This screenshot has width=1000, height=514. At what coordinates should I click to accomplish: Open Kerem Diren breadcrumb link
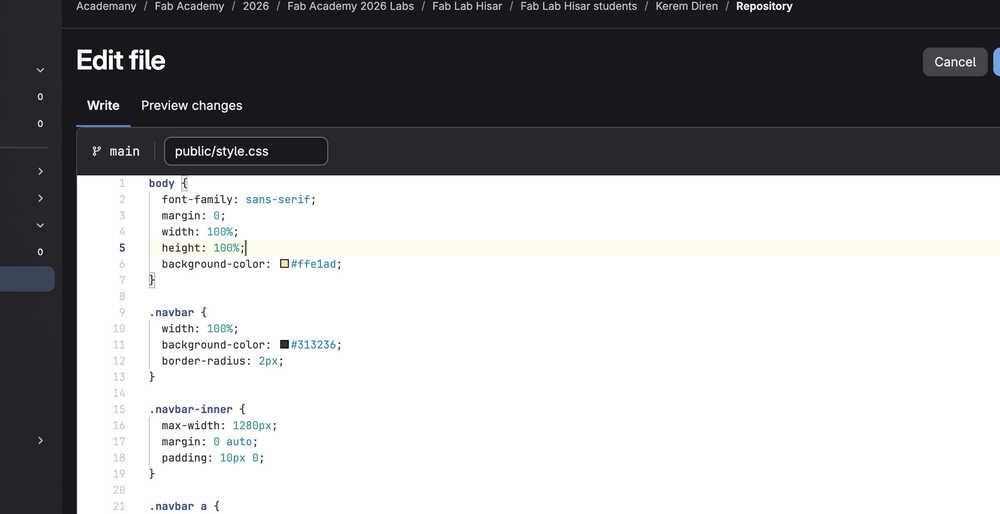[686, 6]
